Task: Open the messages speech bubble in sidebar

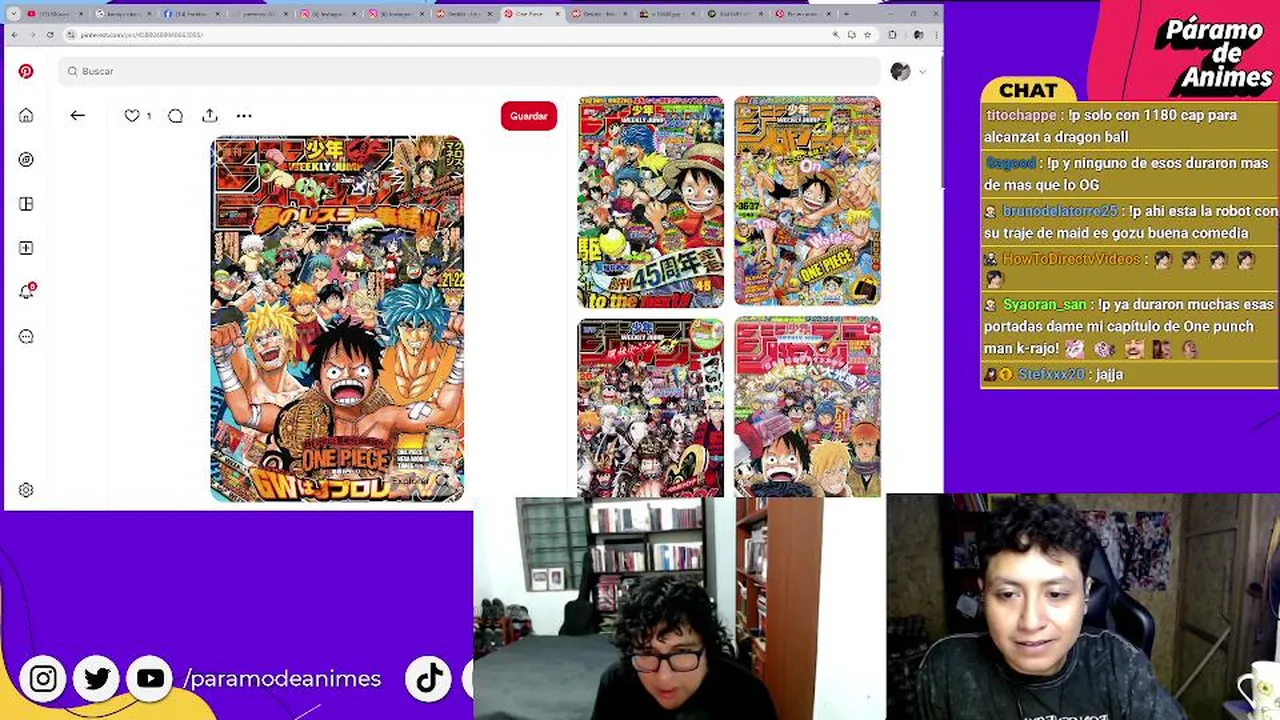Action: point(26,336)
